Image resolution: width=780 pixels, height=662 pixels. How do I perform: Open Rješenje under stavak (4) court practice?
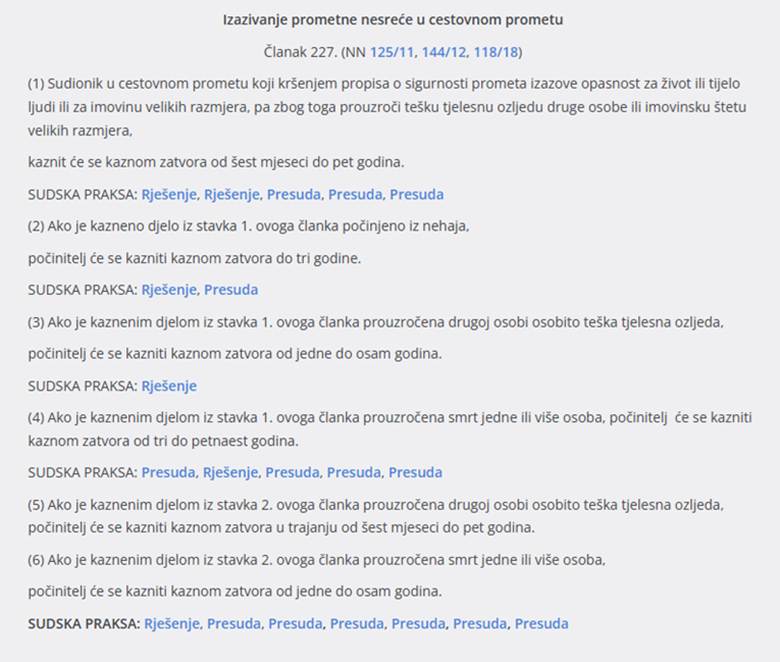tap(230, 472)
